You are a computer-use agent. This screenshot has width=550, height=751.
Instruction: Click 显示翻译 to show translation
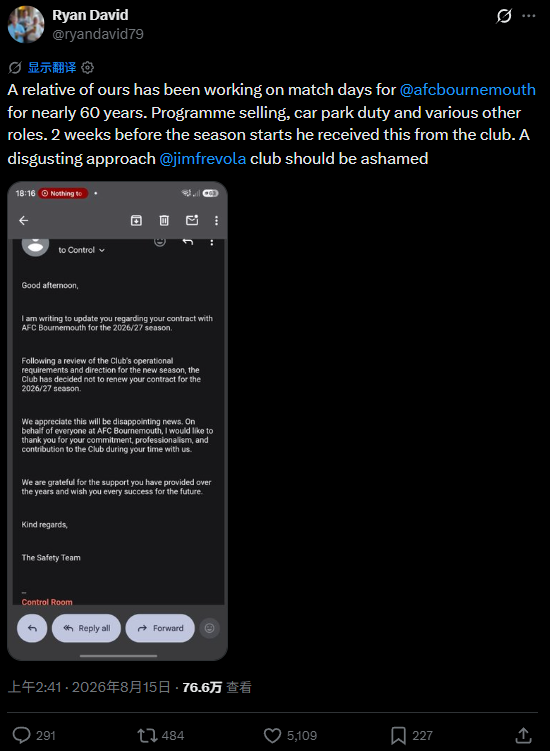click(52, 68)
